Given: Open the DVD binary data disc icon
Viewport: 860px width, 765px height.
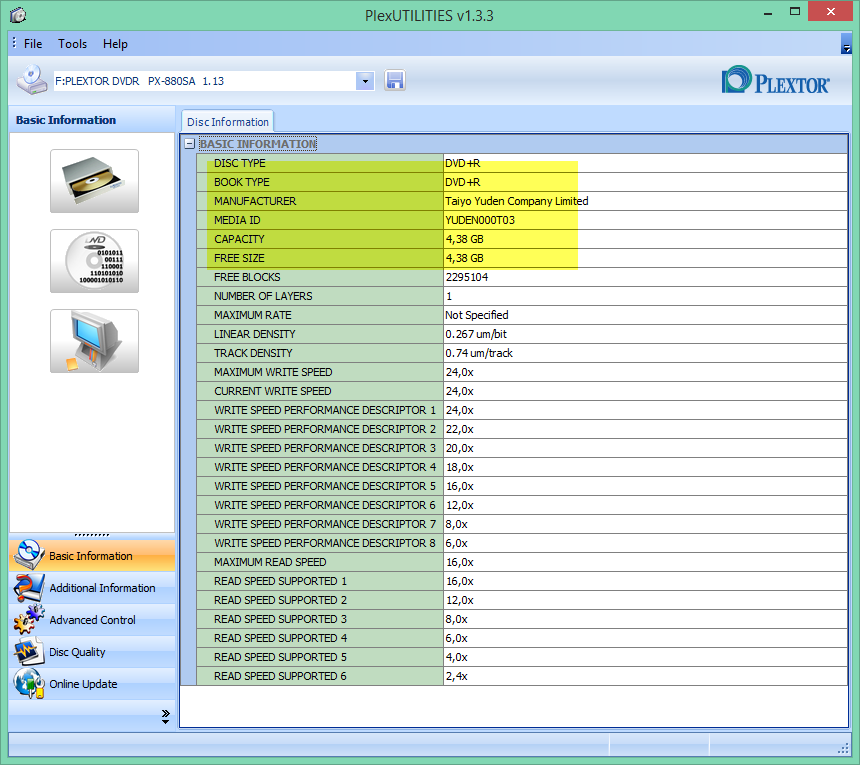Looking at the screenshot, I should (94, 261).
